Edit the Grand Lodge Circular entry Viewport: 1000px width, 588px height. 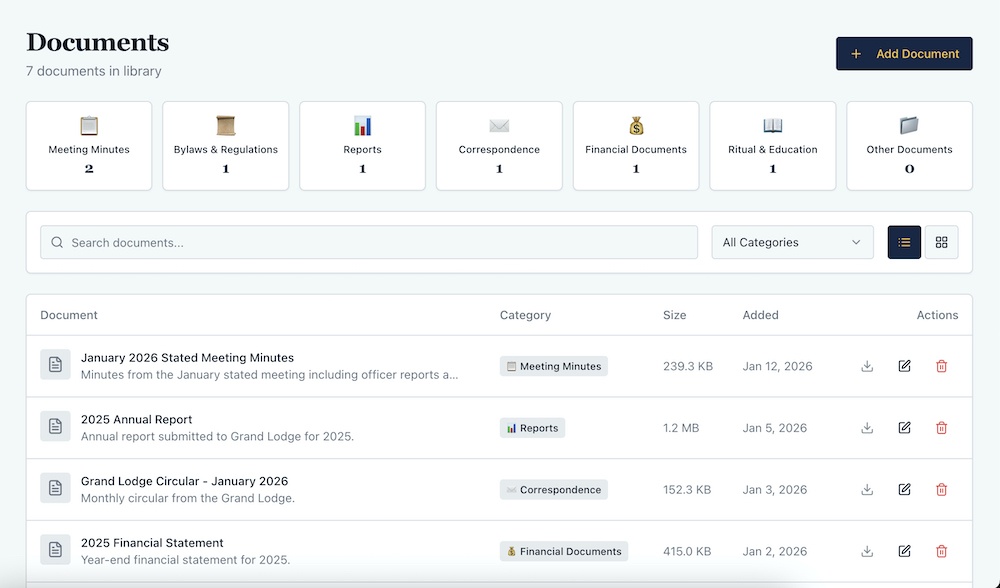click(x=904, y=490)
